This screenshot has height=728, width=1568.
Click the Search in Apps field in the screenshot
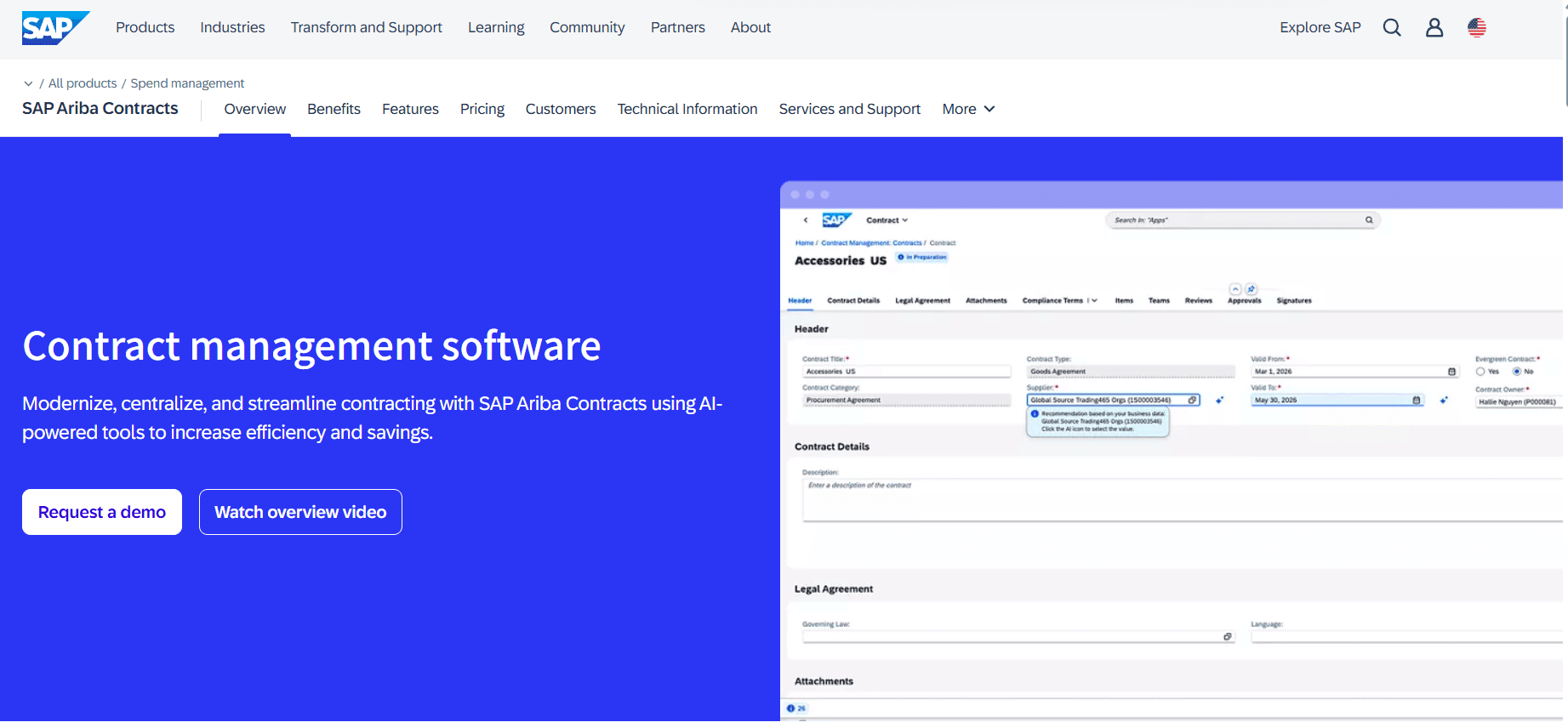tap(1242, 220)
